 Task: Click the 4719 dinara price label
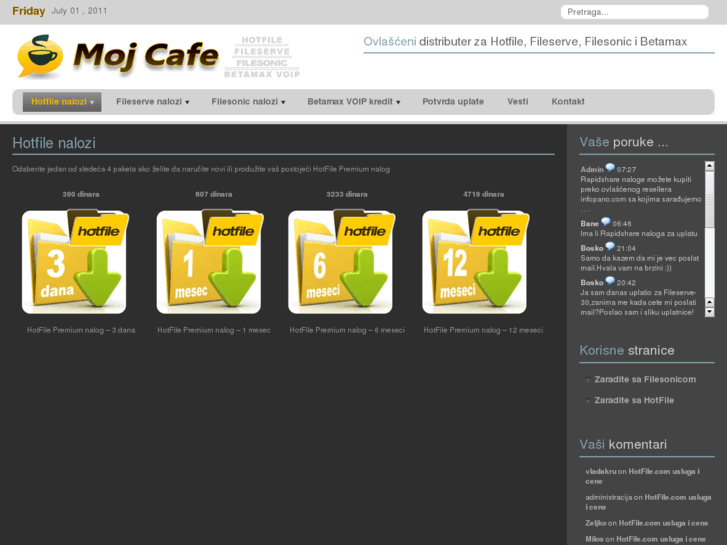[483, 194]
